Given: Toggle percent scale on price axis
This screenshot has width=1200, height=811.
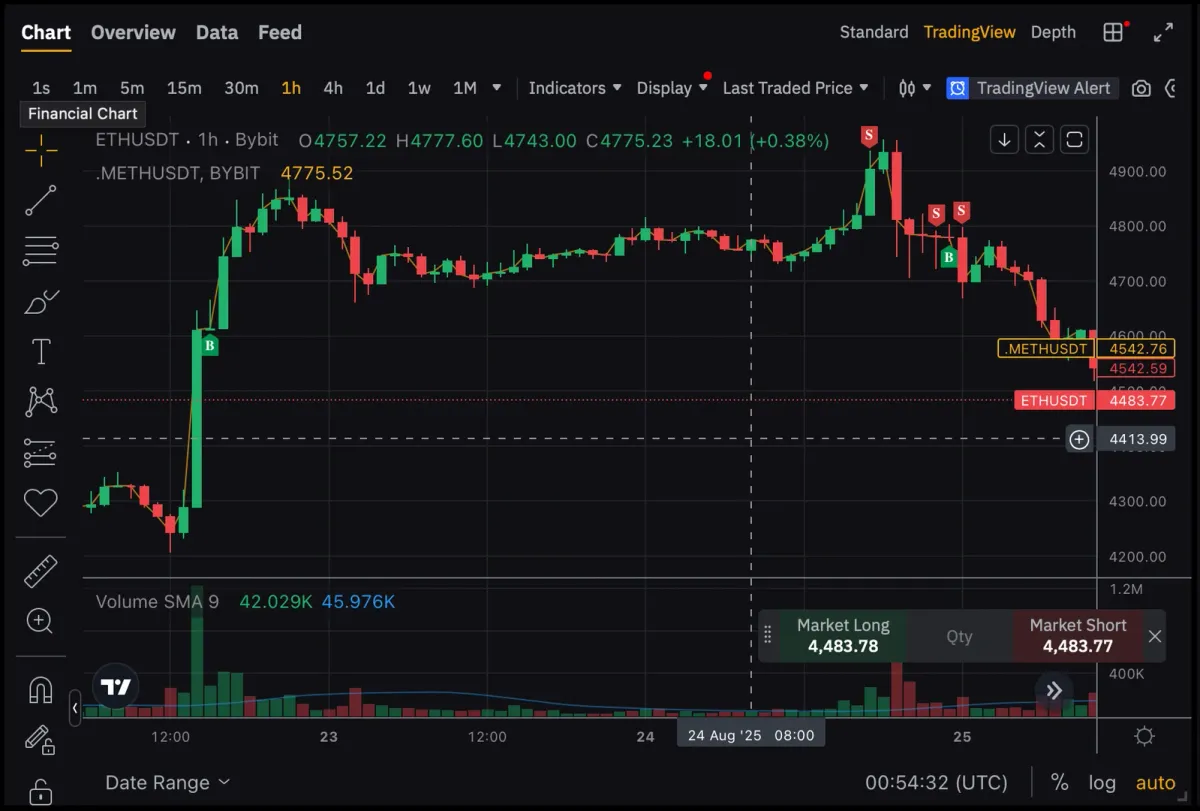Looking at the screenshot, I should (x=1059, y=783).
